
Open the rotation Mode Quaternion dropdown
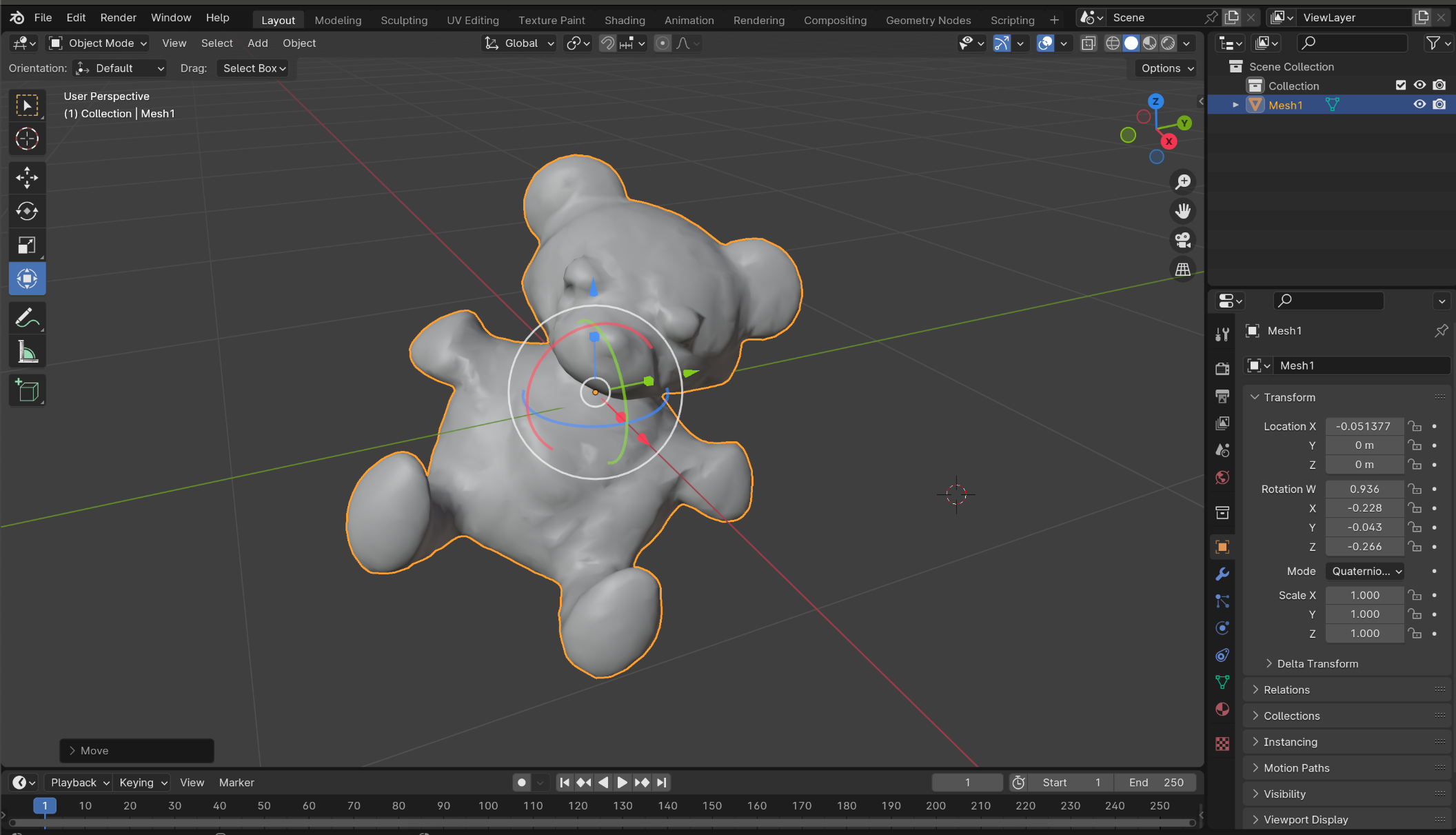[1365, 571]
